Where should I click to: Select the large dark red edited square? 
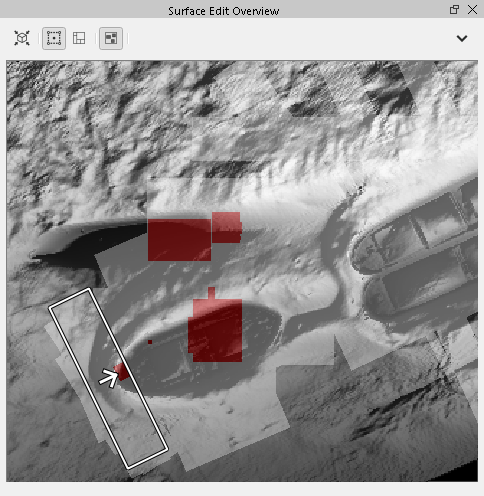[179, 240]
